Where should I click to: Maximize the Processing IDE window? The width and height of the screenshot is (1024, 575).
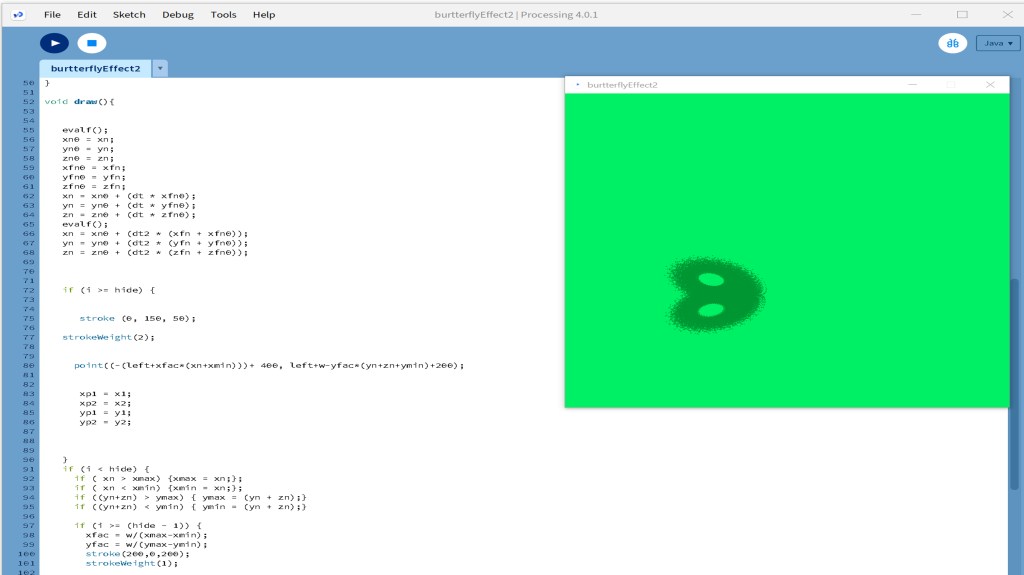pyautogui.click(x=962, y=15)
